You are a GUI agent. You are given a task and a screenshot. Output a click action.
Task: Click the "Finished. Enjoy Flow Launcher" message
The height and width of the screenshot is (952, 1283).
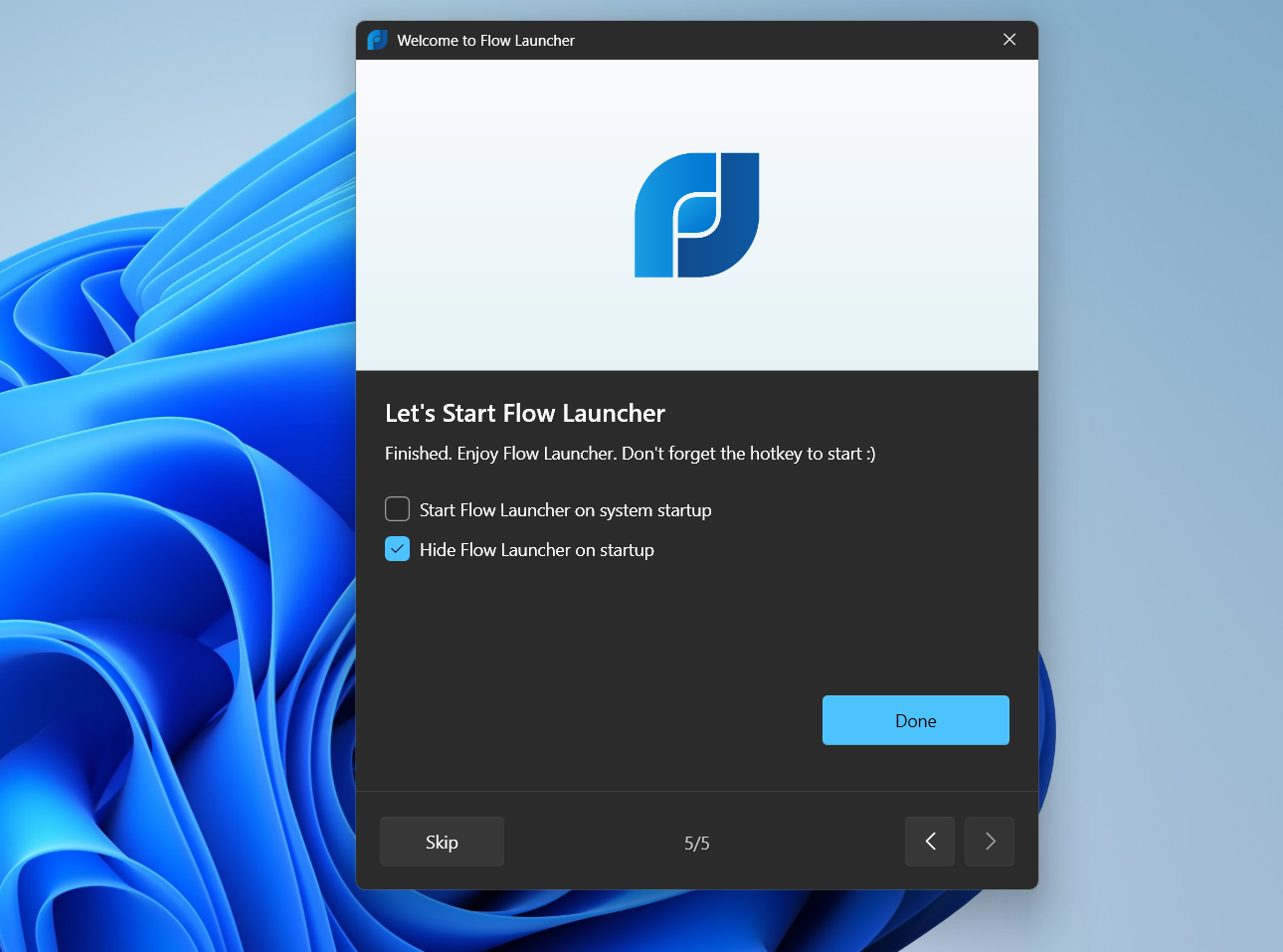tap(631, 454)
